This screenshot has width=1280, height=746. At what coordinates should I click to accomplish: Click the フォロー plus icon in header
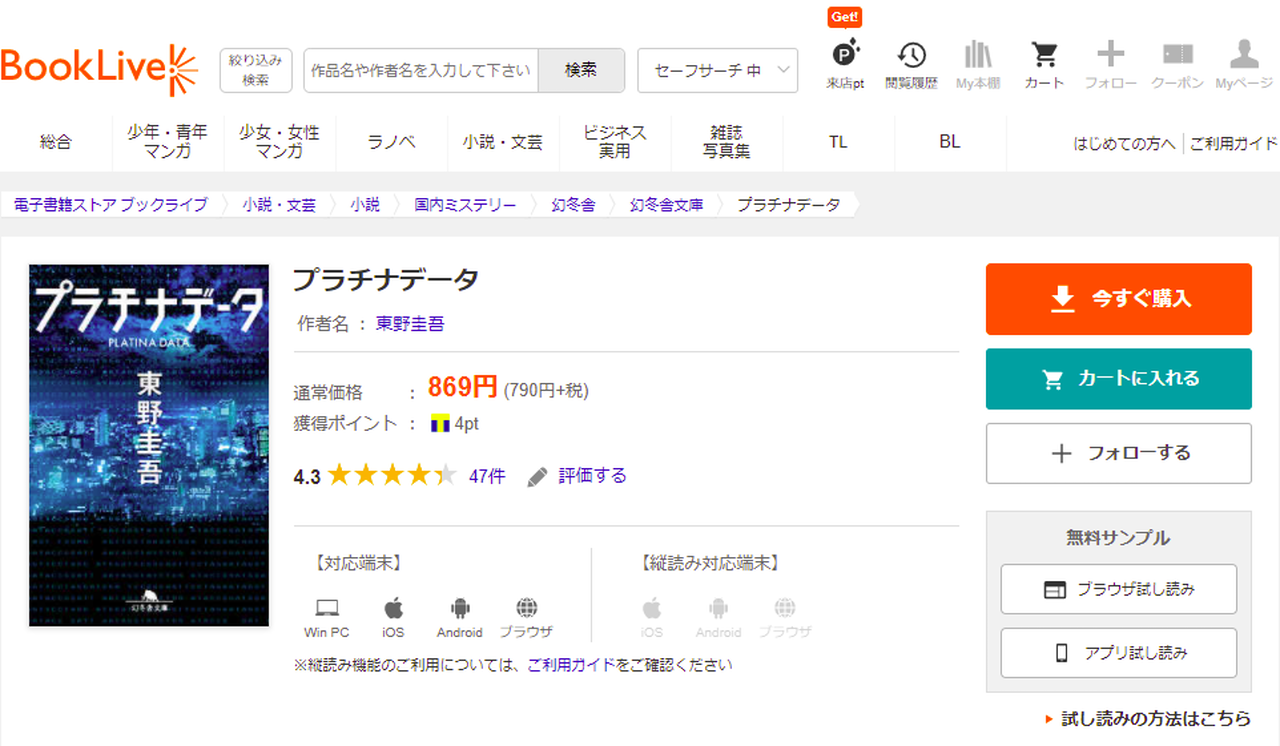click(x=1110, y=56)
